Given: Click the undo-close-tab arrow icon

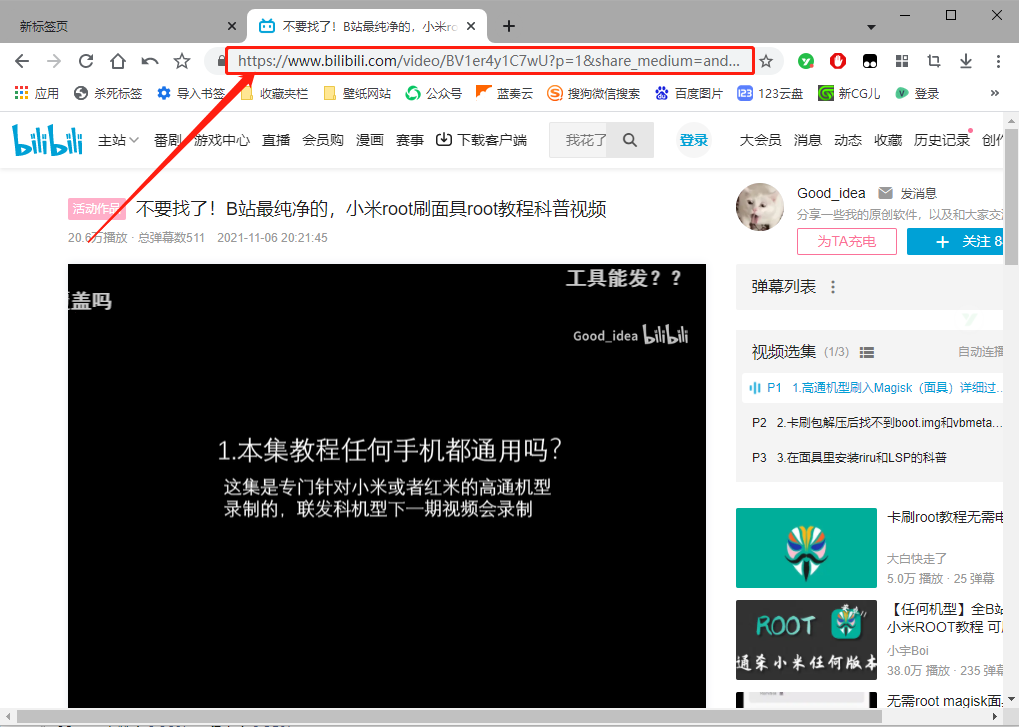Looking at the screenshot, I should click(150, 61).
